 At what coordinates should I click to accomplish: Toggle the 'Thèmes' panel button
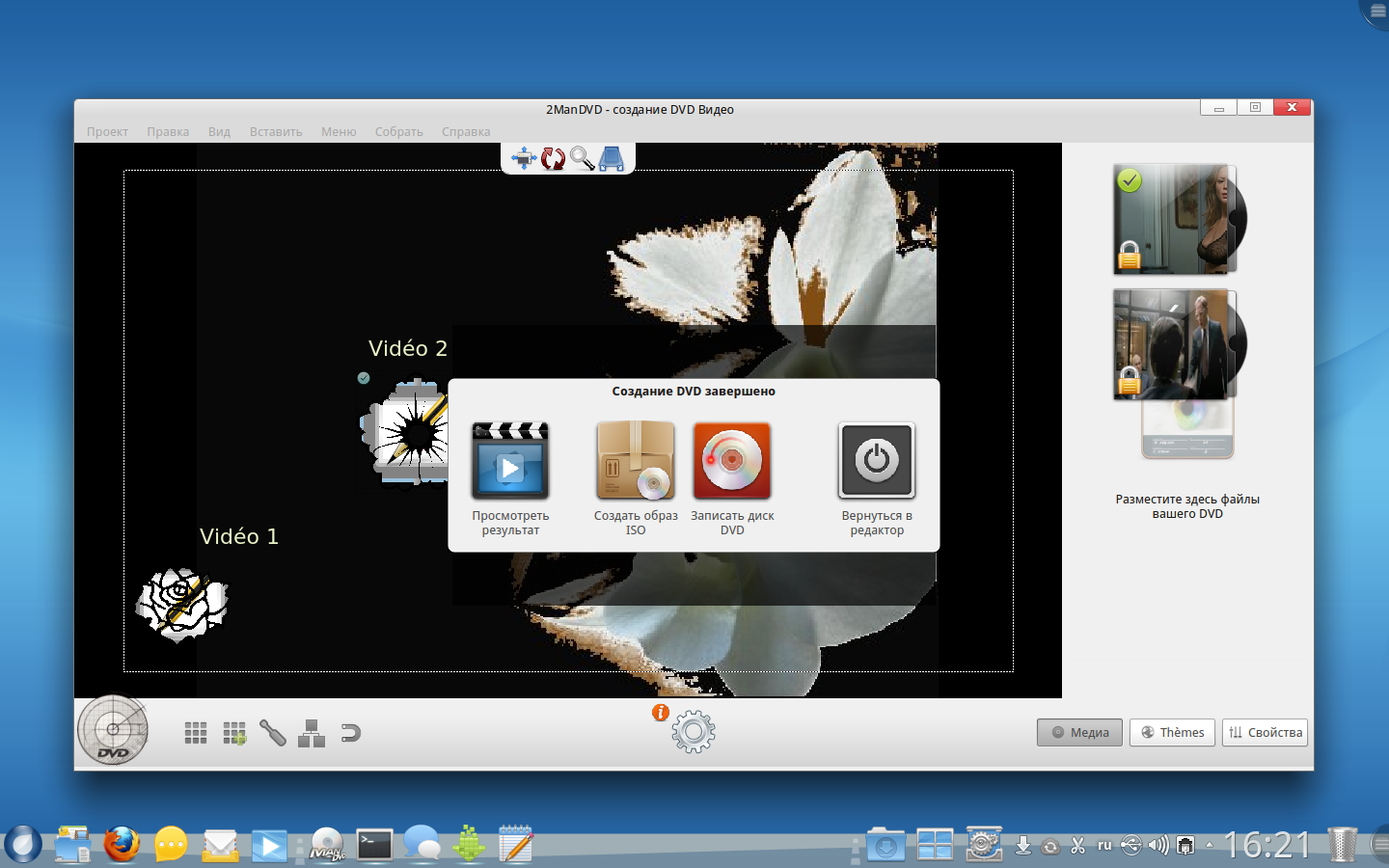[x=1172, y=733]
